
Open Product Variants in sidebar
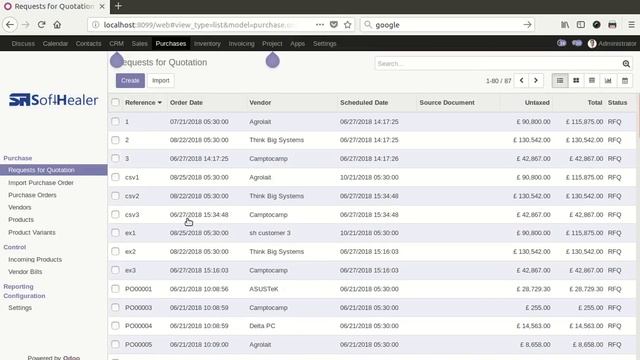tap(32, 232)
